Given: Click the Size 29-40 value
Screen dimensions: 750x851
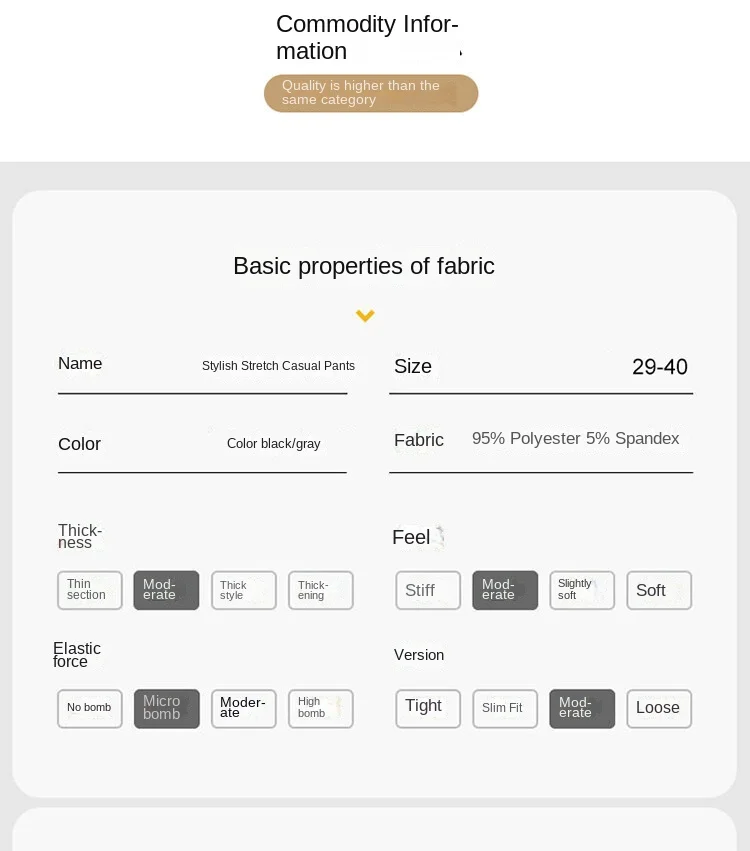Looking at the screenshot, I should [659, 367].
